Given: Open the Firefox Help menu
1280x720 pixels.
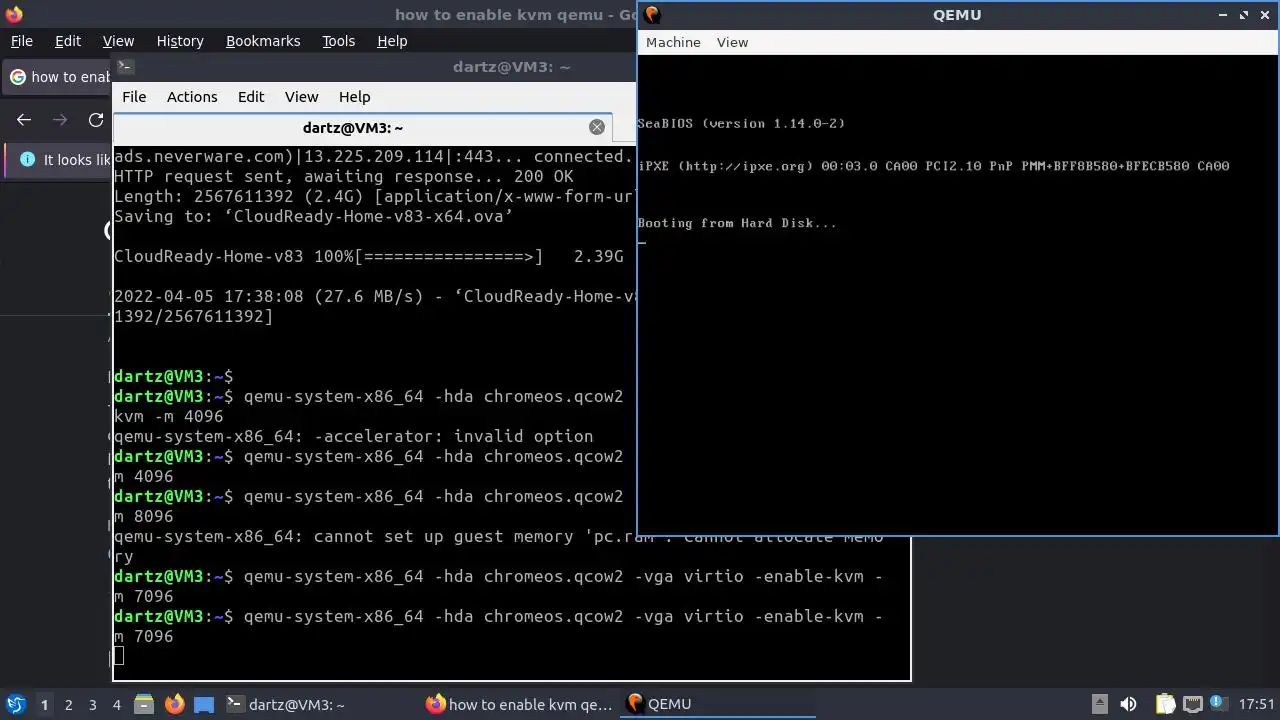Looking at the screenshot, I should click(x=392, y=41).
